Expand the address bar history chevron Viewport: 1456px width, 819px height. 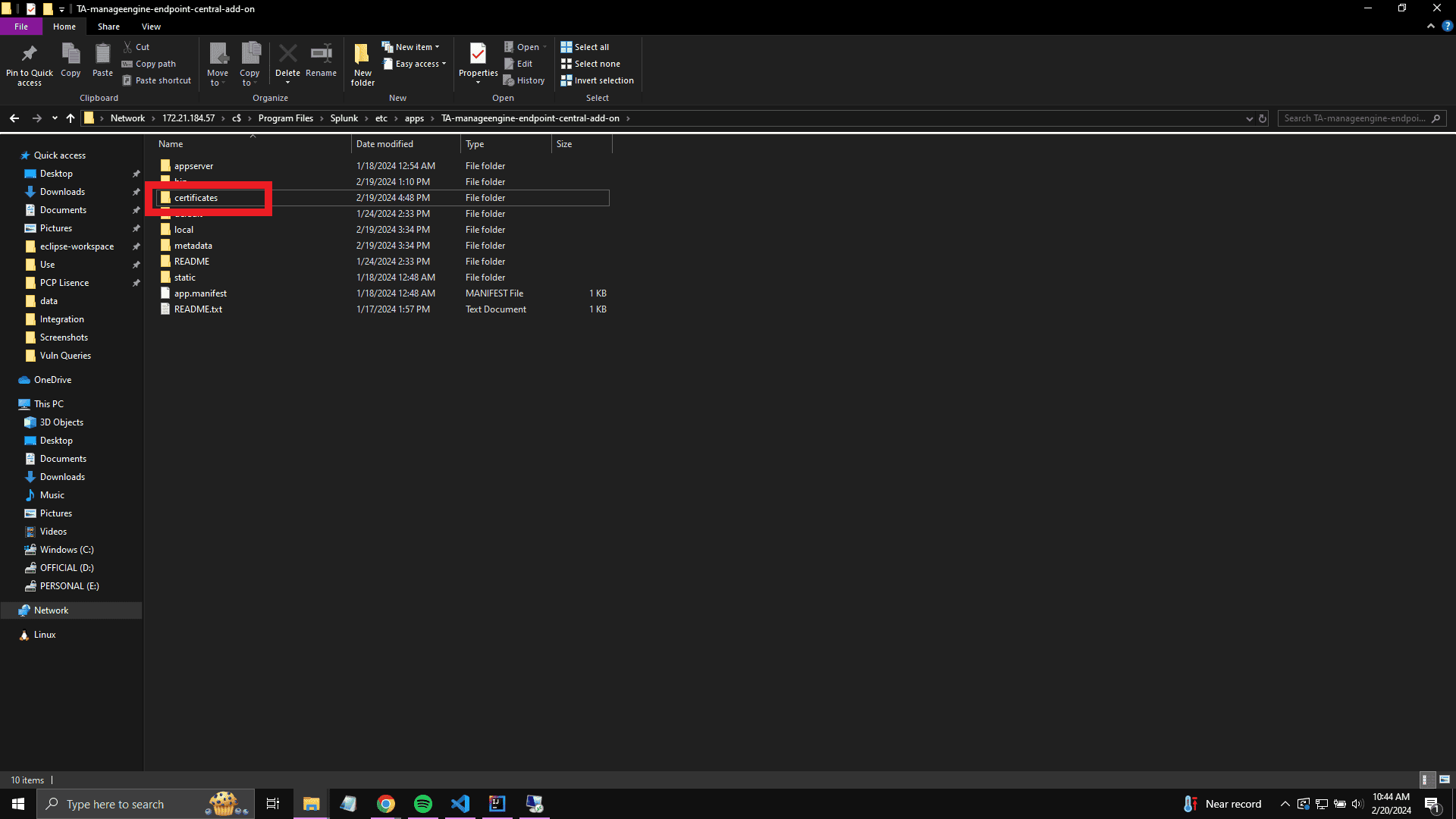[1249, 118]
